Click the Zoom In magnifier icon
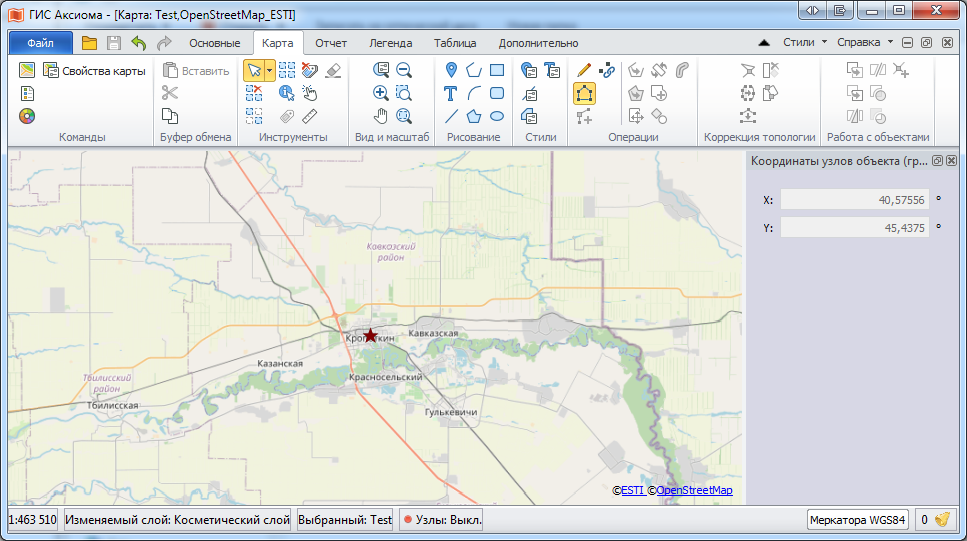The width and height of the screenshot is (967, 541). pos(380,93)
